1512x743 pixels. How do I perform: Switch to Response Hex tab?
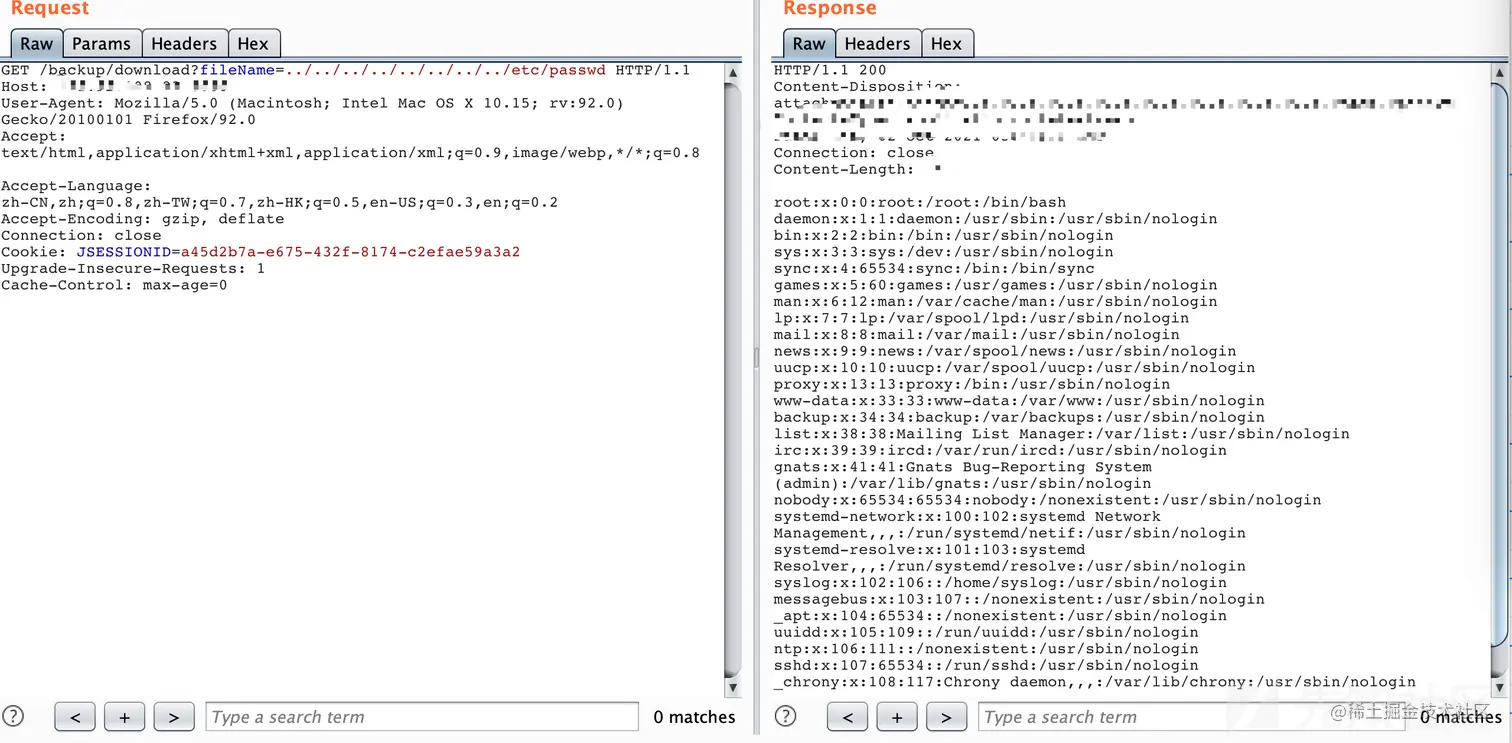946,44
